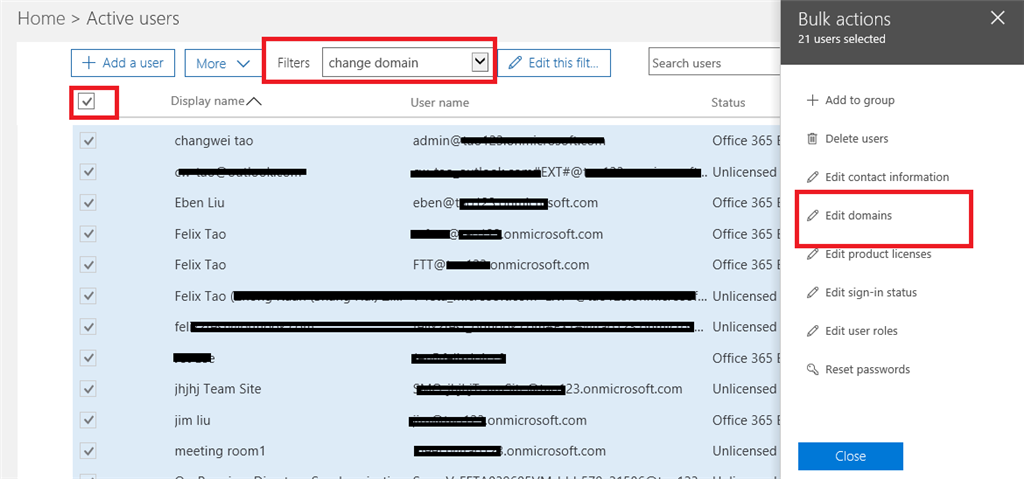Close the Bulk actions panel with X
The image size is (1024, 479).
click(x=997, y=18)
